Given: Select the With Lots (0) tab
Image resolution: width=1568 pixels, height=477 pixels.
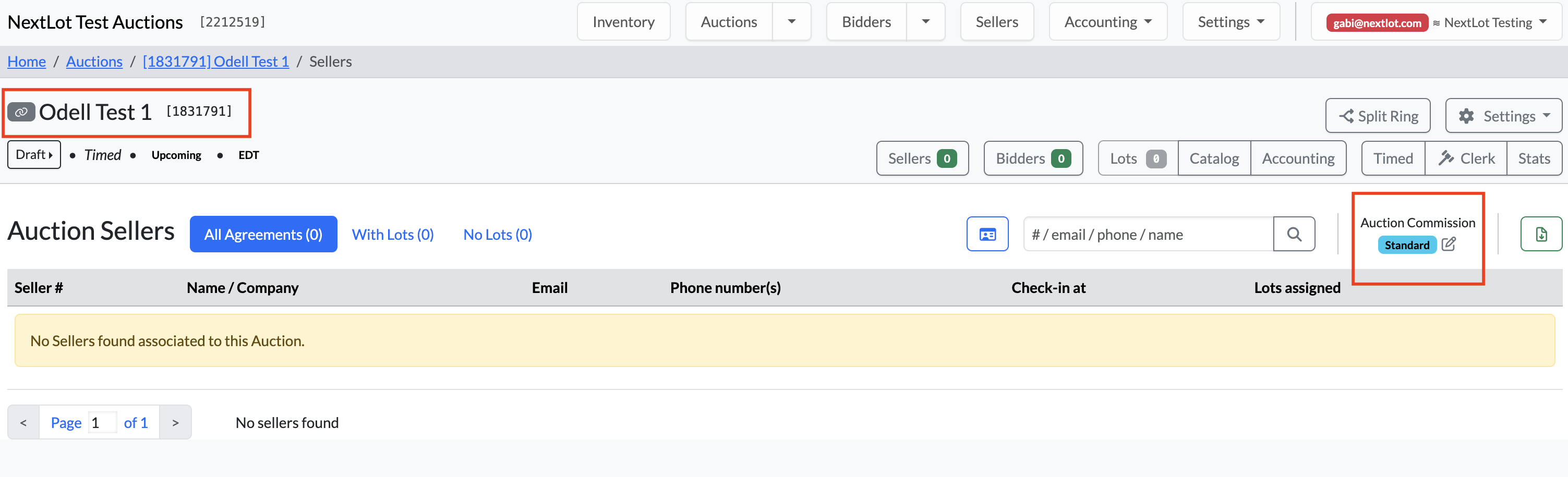Looking at the screenshot, I should (393, 234).
